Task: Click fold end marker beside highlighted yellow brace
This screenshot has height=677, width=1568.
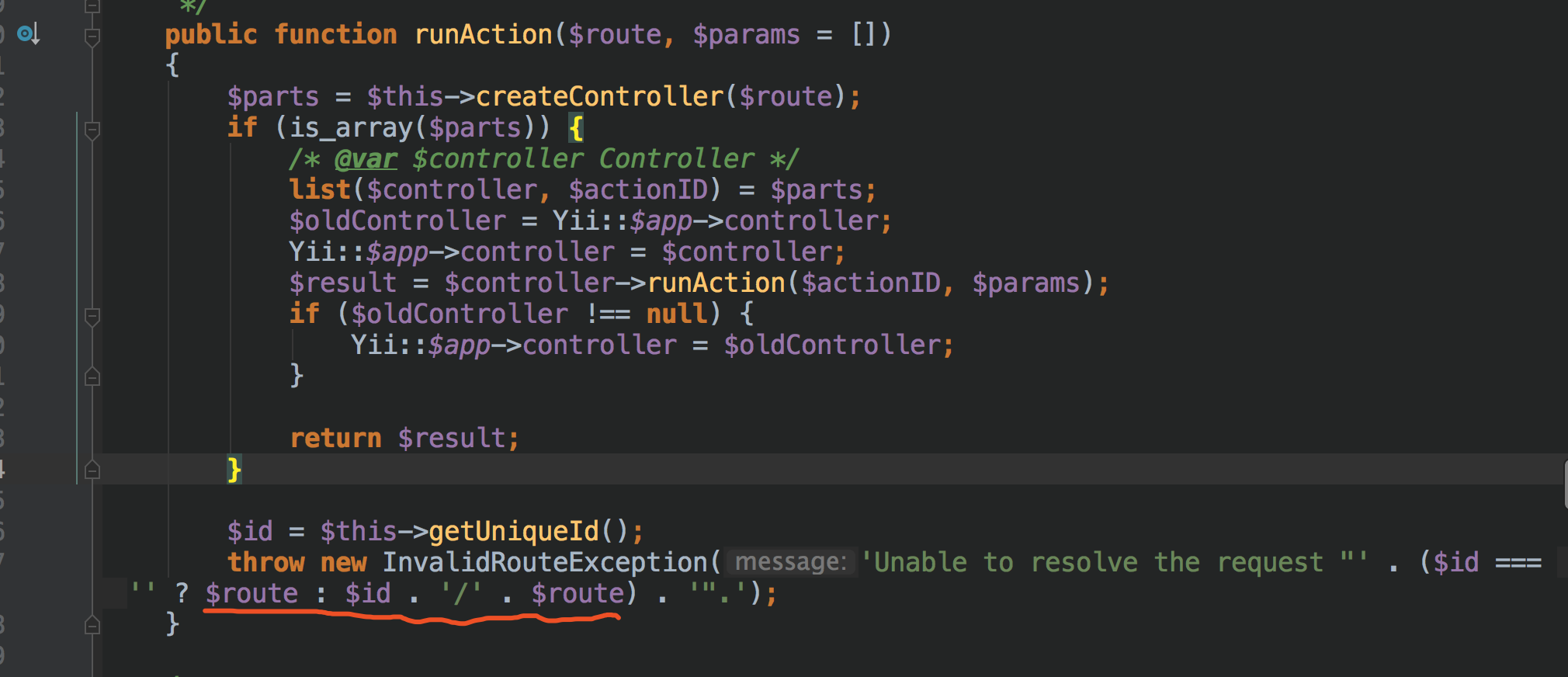Action: (x=92, y=470)
